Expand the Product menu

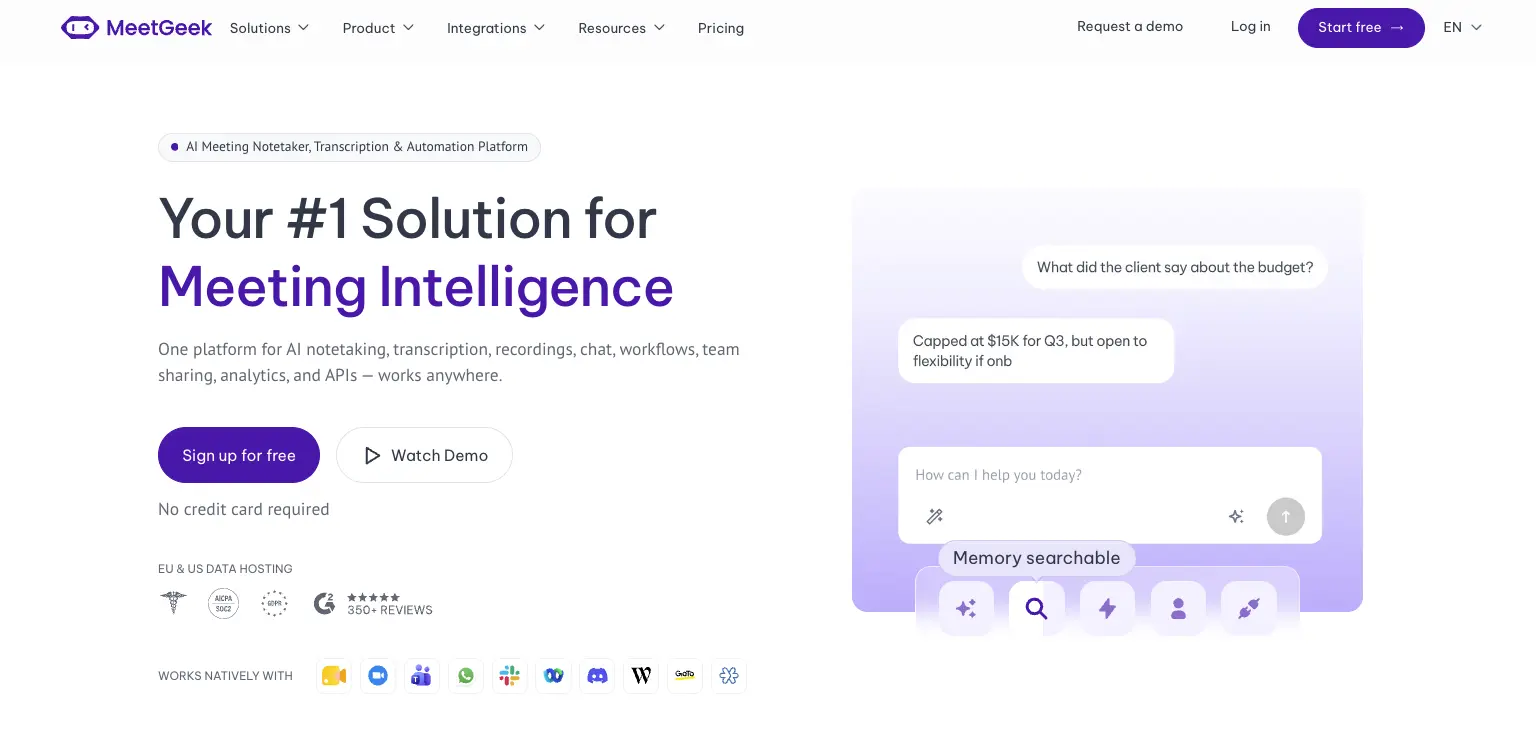click(378, 28)
